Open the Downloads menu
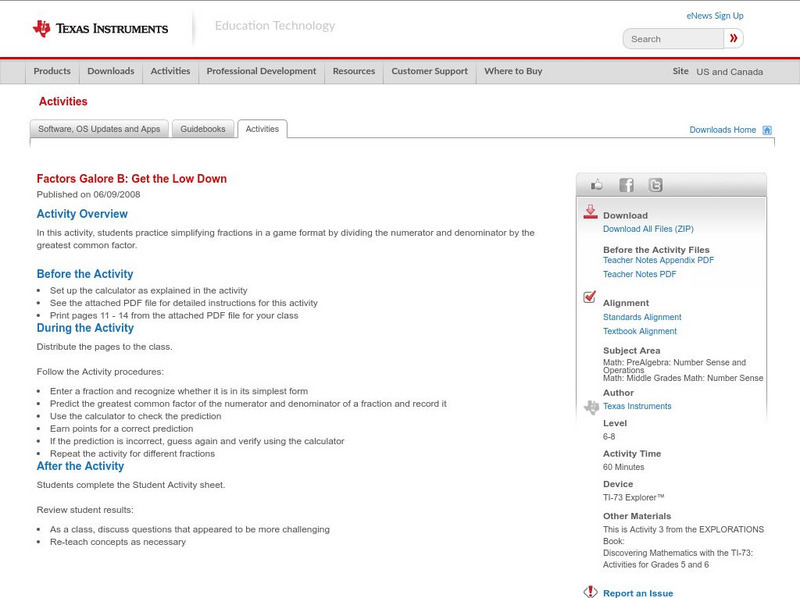The height and width of the screenshot is (598, 800). tap(111, 71)
